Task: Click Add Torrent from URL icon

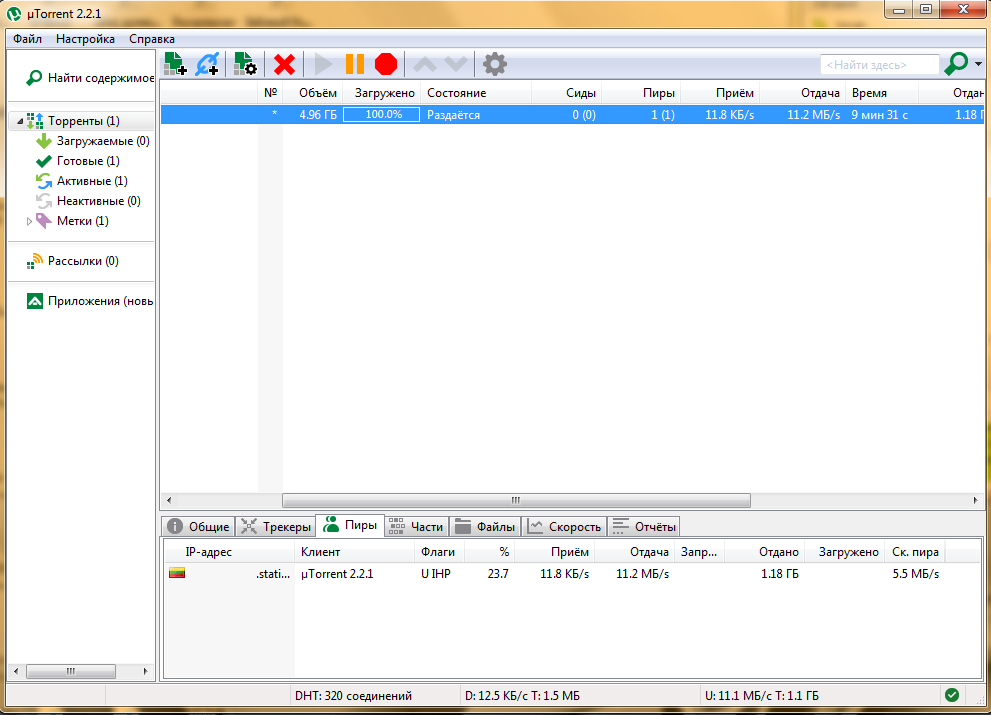Action: pos(207,64)
